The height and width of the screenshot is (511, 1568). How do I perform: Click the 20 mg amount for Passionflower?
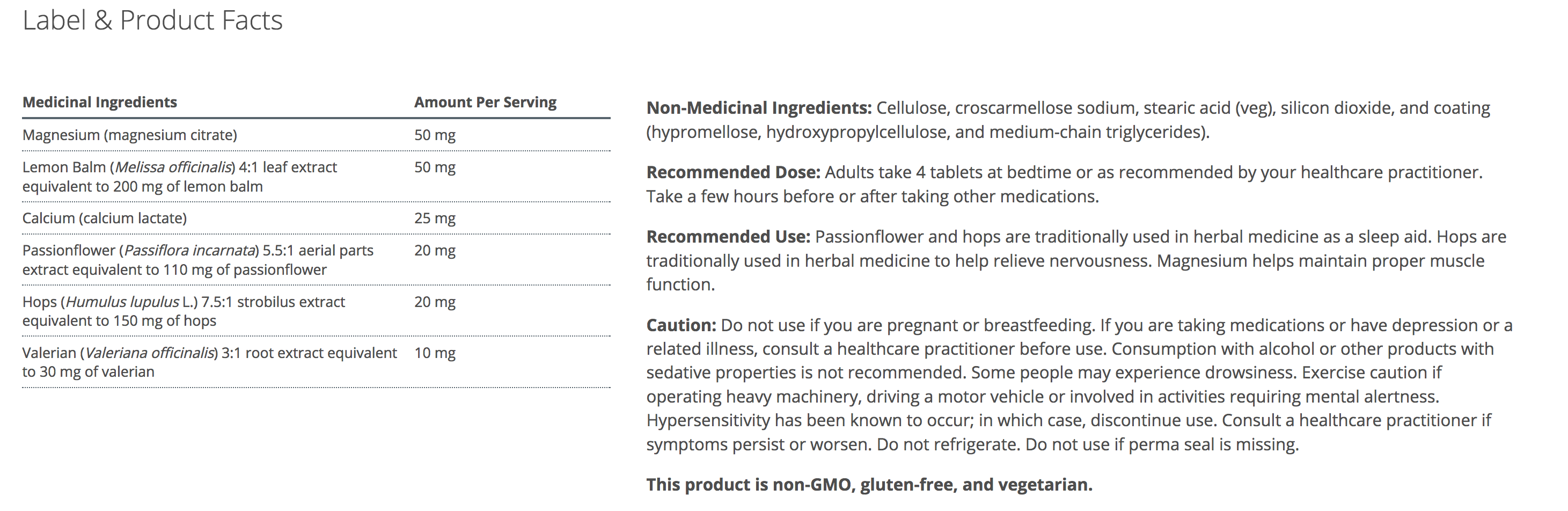point(435,251)
